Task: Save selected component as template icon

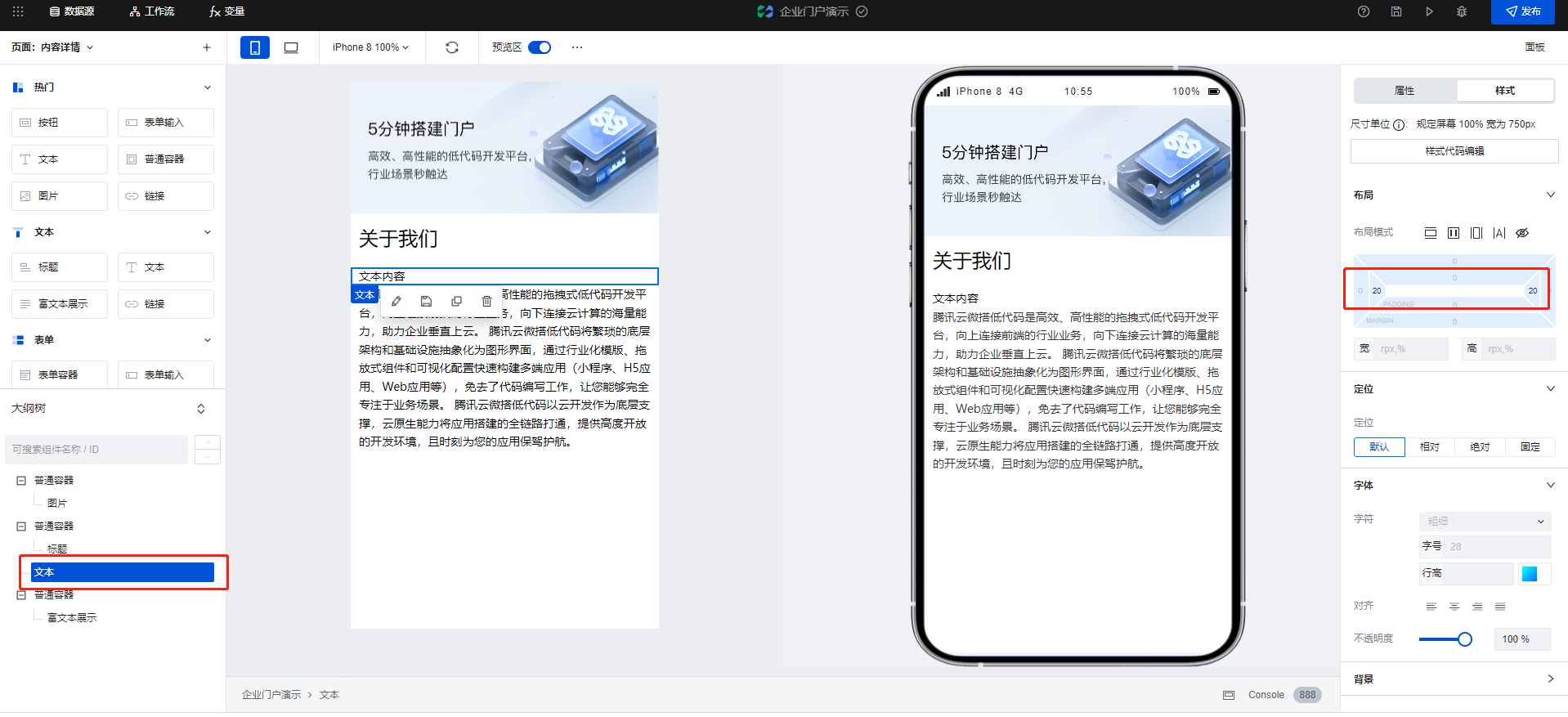Action: pyautogui.click(x=426, y=302)
